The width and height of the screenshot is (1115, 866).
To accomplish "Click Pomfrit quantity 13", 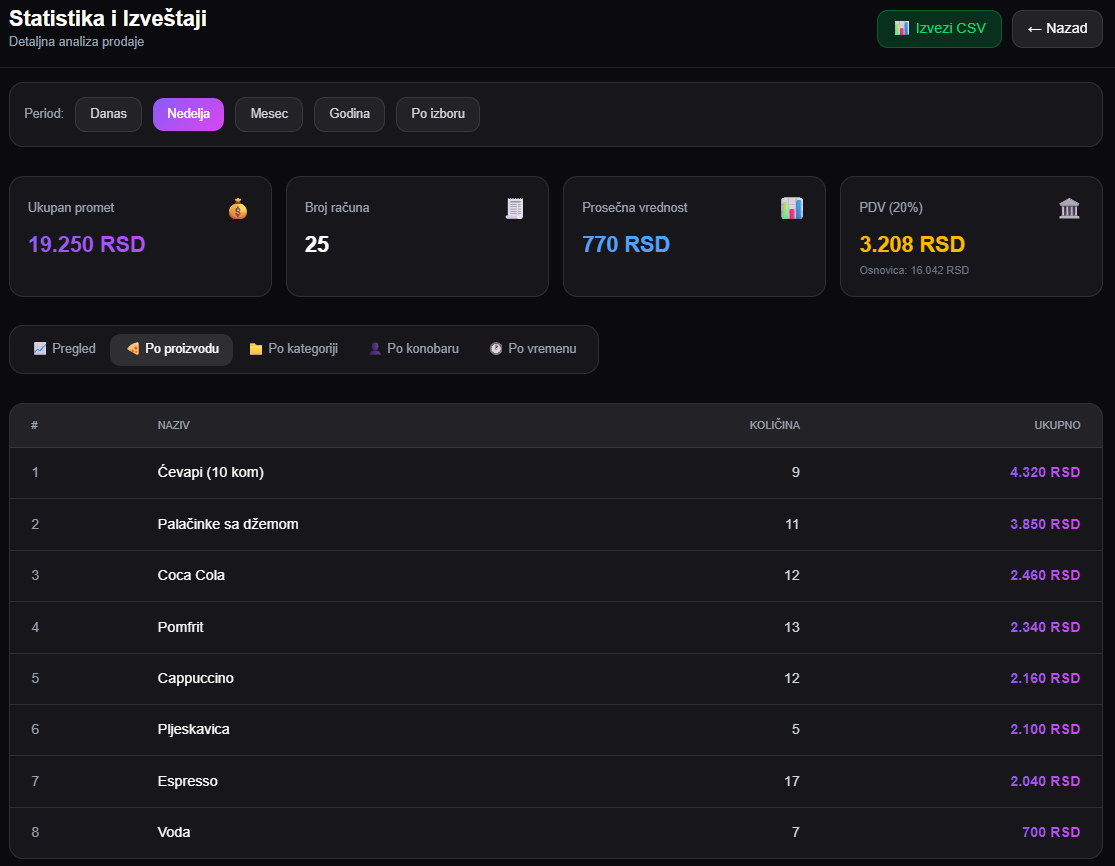I will [792, 627].
